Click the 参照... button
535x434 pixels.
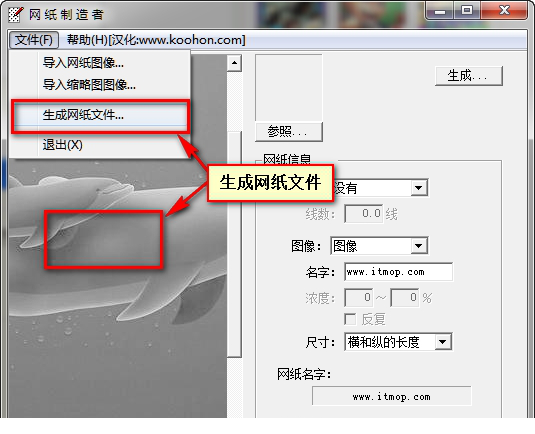(x=289, y=132)
